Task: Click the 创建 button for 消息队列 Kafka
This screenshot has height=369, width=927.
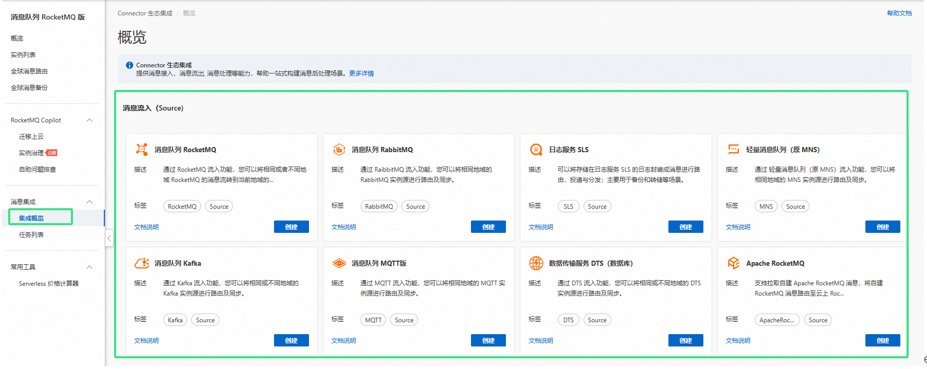Action: 291,340
